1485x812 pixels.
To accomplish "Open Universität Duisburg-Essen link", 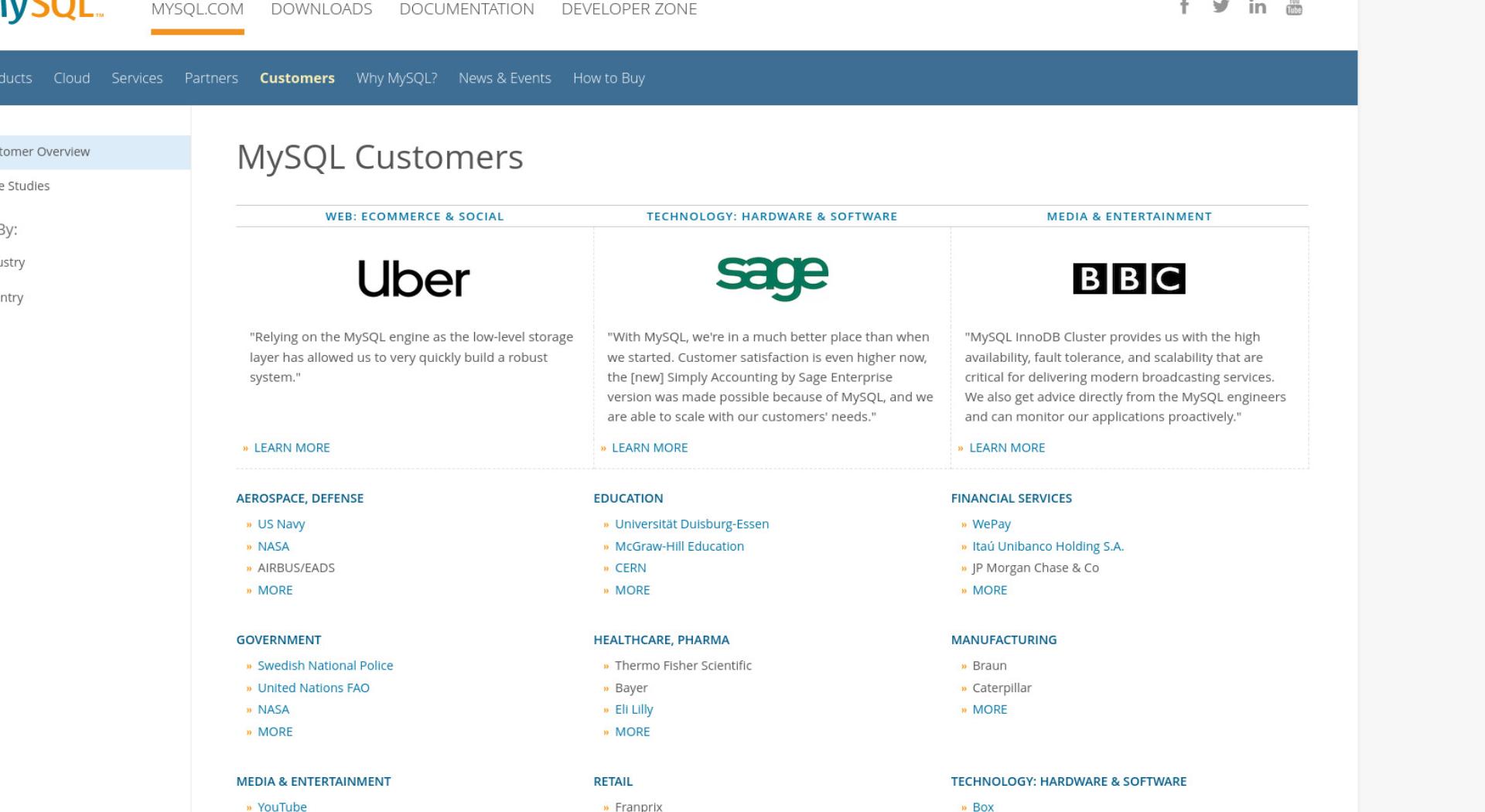I will (x=691, y=524).
